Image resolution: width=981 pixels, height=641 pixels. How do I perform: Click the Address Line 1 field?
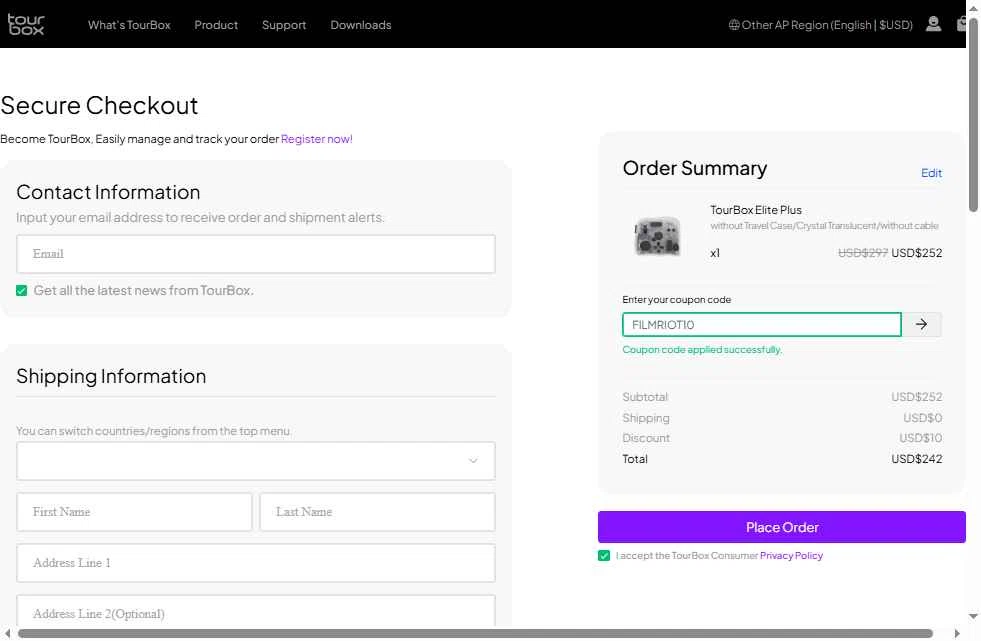[256, 563]
